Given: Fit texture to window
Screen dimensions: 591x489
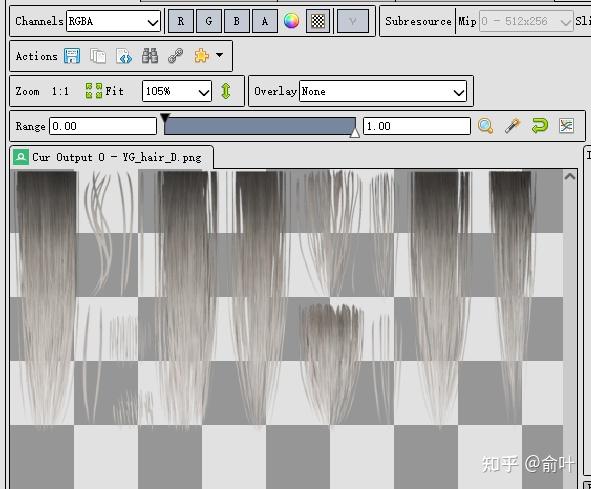Looking at the screenshot, I should 104,91.
